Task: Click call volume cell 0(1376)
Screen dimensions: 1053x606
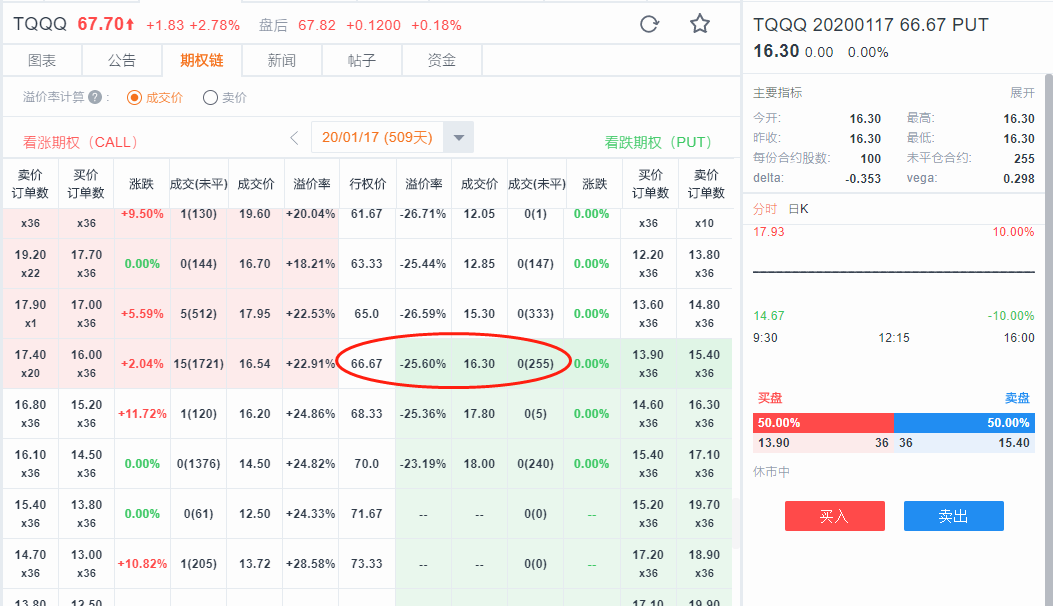Action: [x=198, y=464]
